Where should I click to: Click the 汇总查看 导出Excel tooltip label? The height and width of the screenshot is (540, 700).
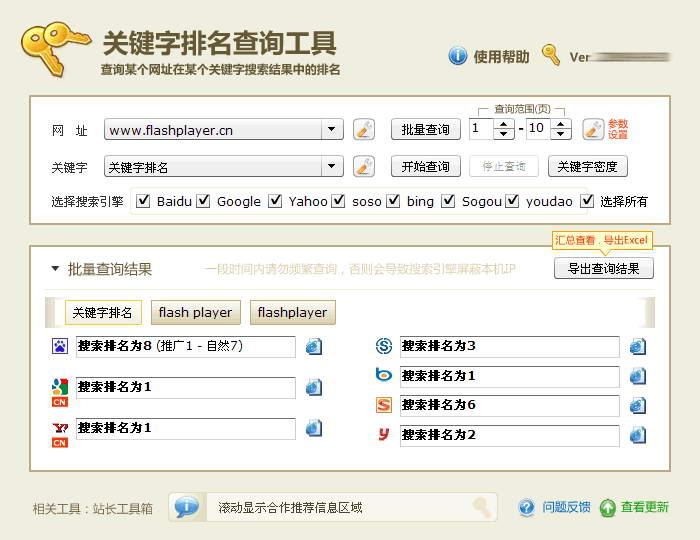(x=602, y=241)
